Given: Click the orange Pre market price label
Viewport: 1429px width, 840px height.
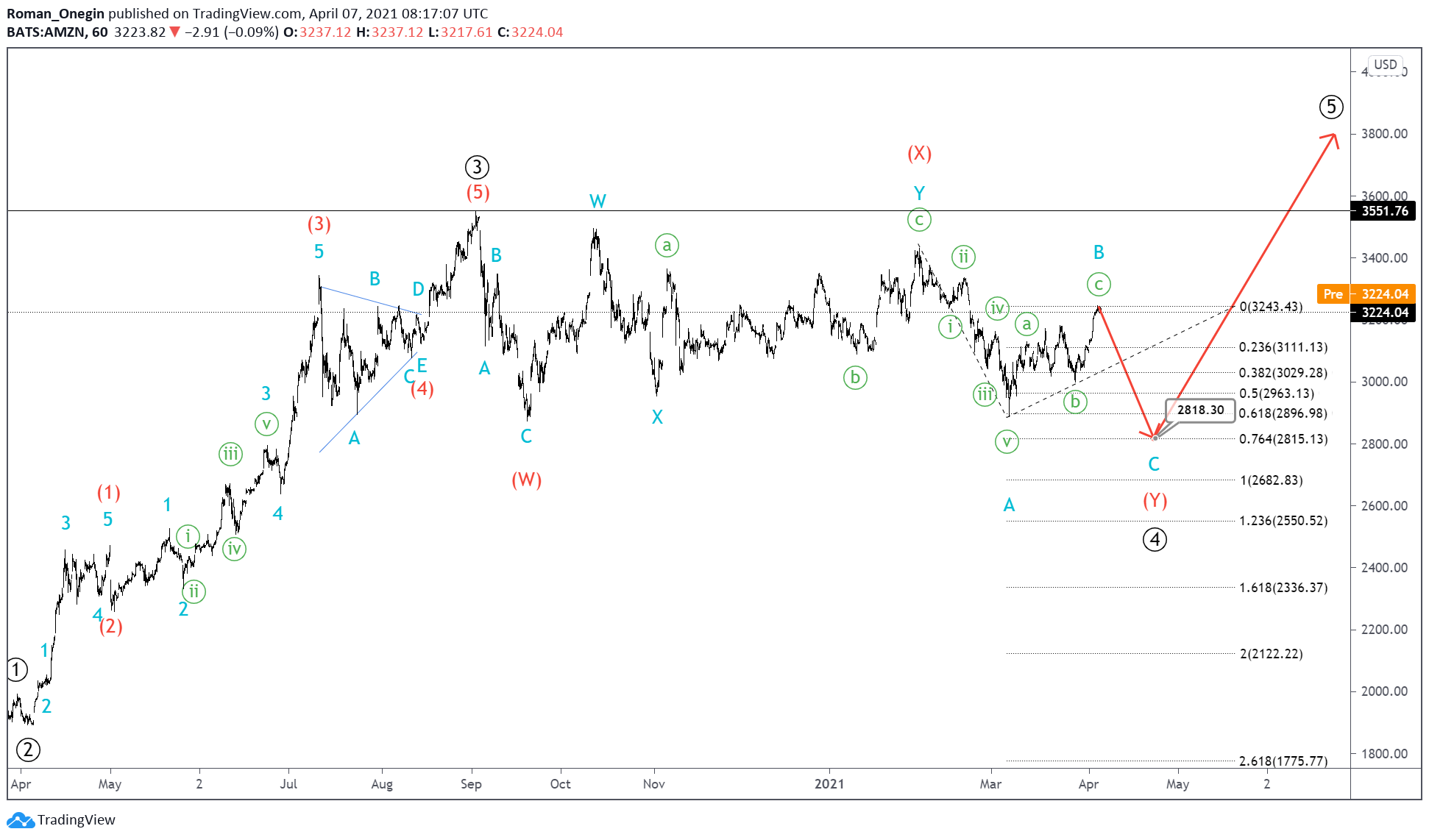Looking at the screenshot, I should [x=1333, y=293].
